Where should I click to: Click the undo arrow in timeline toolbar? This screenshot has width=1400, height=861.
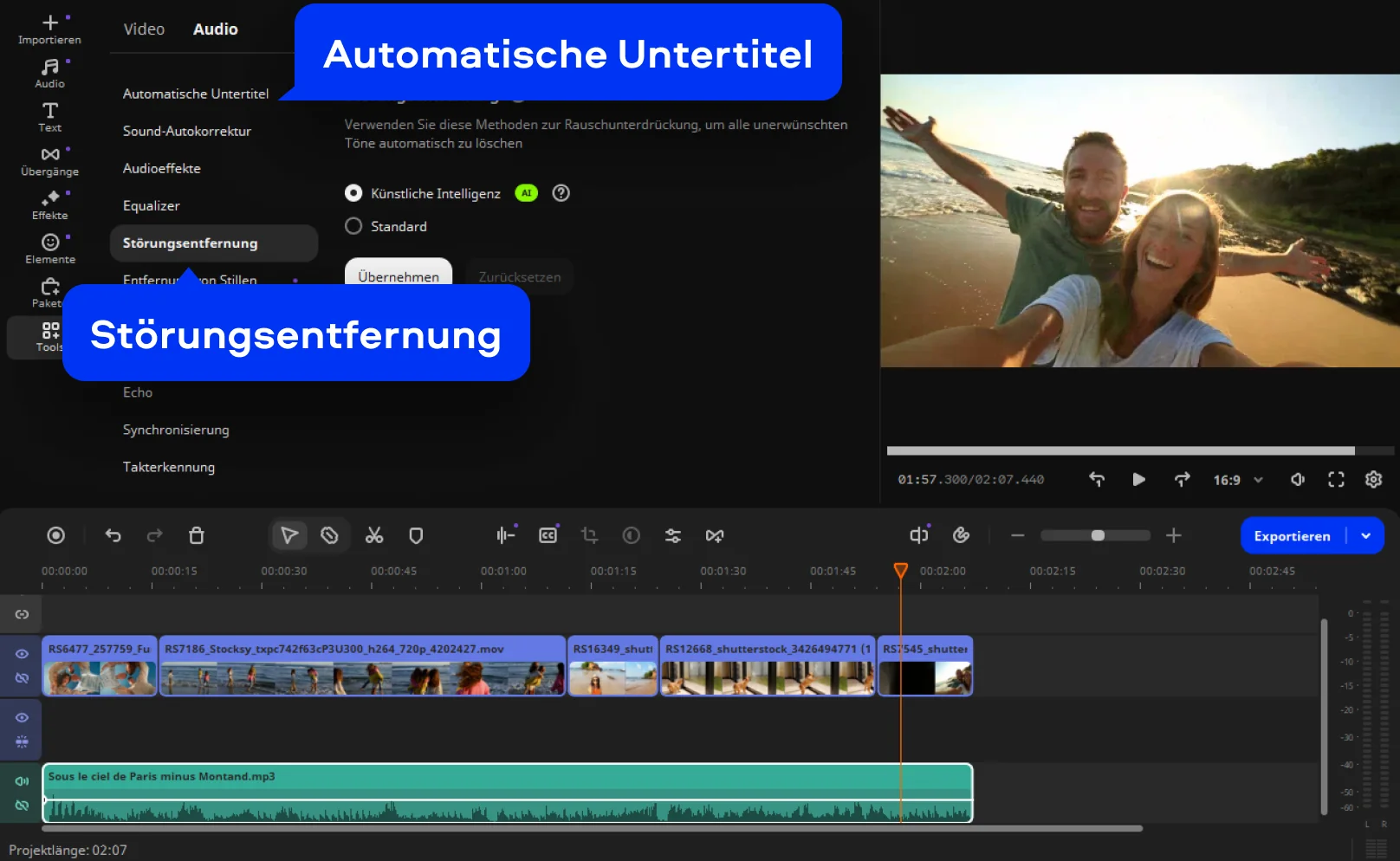(x=113, y=535)
